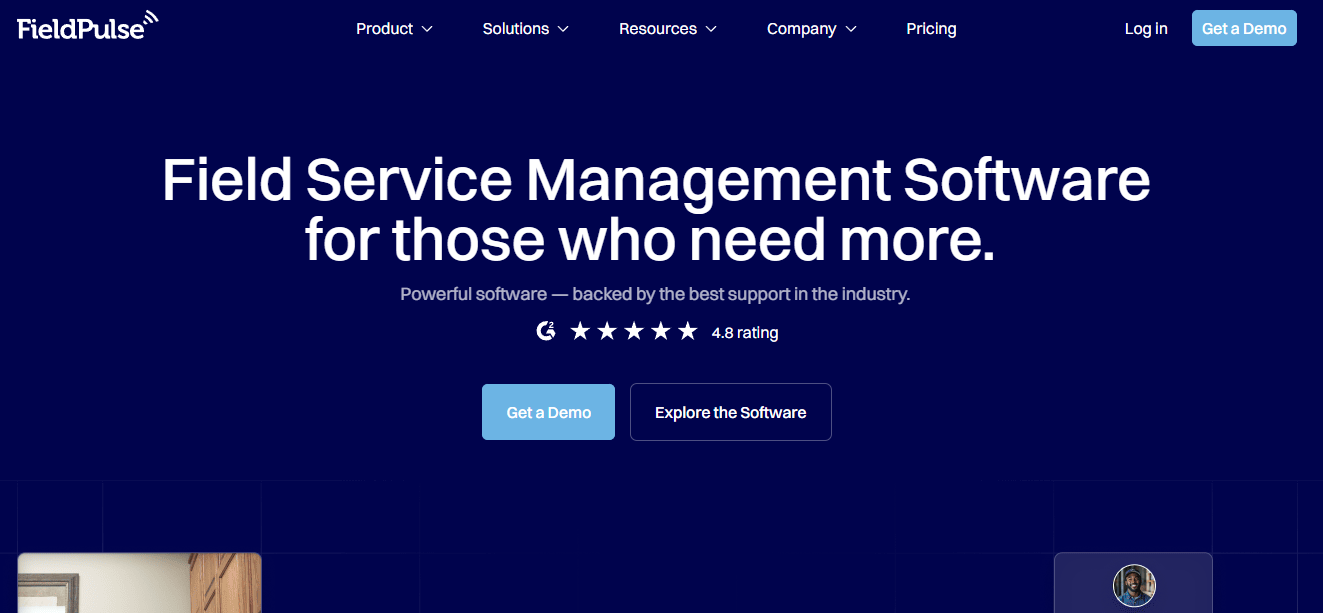
Task: Go to the Pricing page
Action: [931, 29]
